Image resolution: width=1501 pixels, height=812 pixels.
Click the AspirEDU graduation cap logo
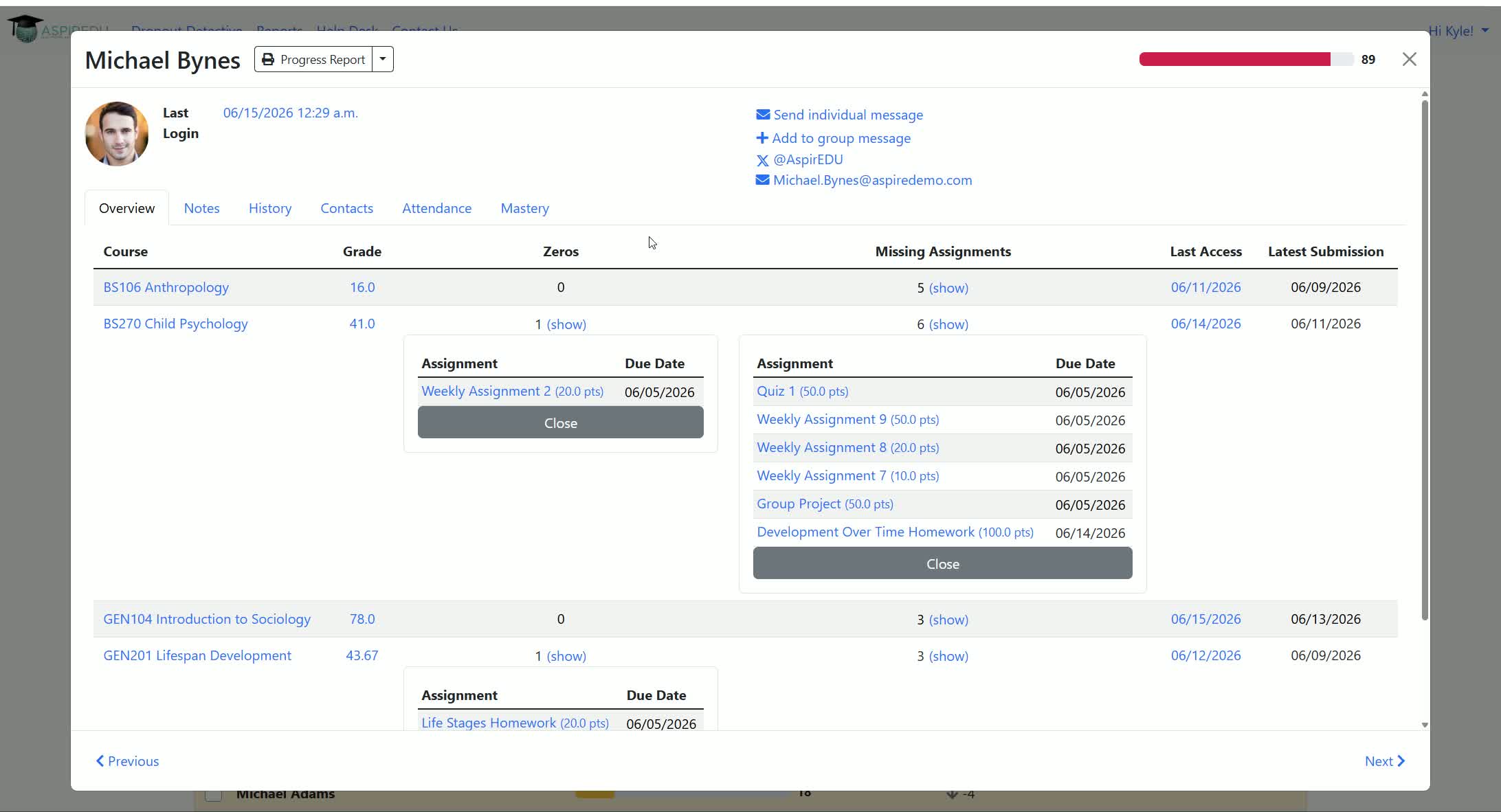coord(25,28)
